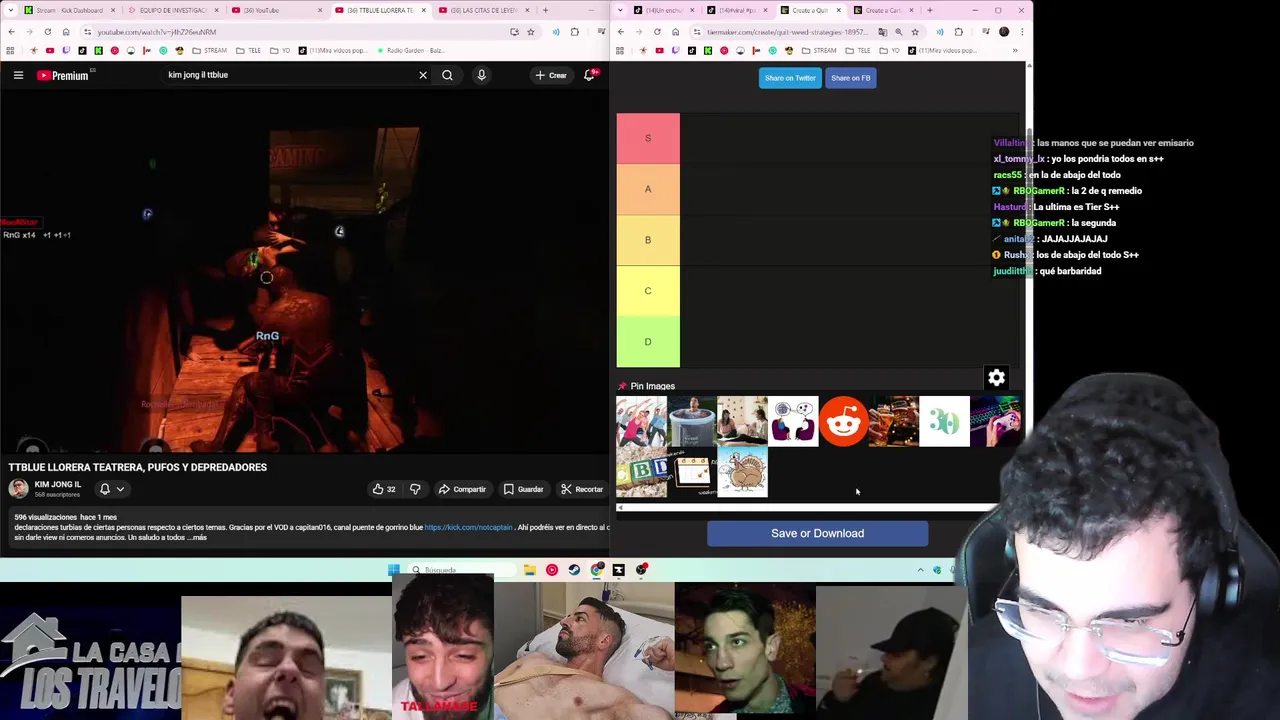Click the Crear button on YouTube
Screen dimensions: 1280x720
551,75
